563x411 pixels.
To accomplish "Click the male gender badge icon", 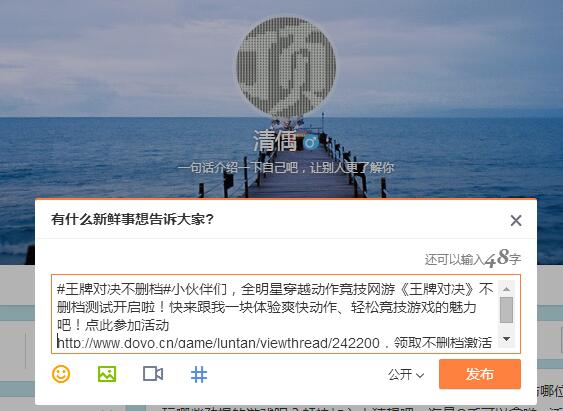I will [310, 143].
